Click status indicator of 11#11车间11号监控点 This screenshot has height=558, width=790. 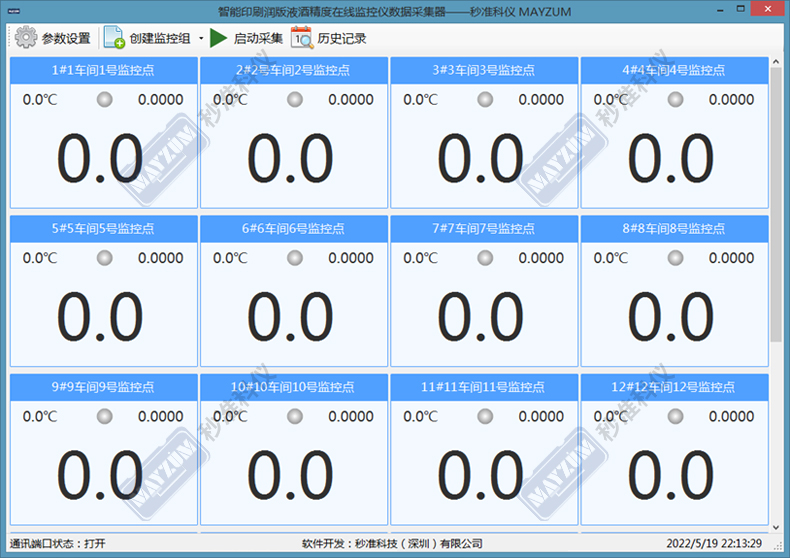tap(485, 416)
